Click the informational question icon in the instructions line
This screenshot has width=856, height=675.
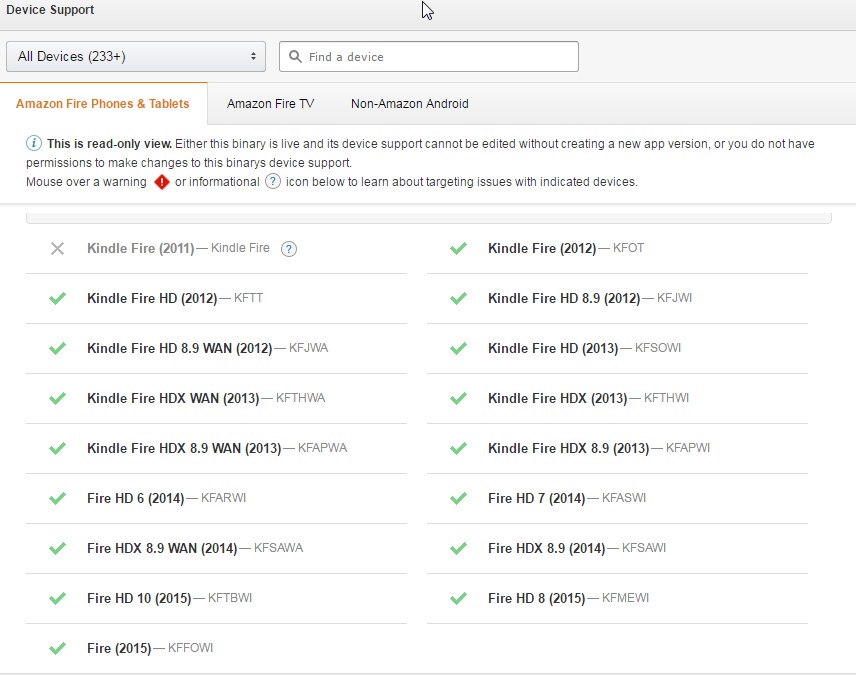(x=273, y=181)
